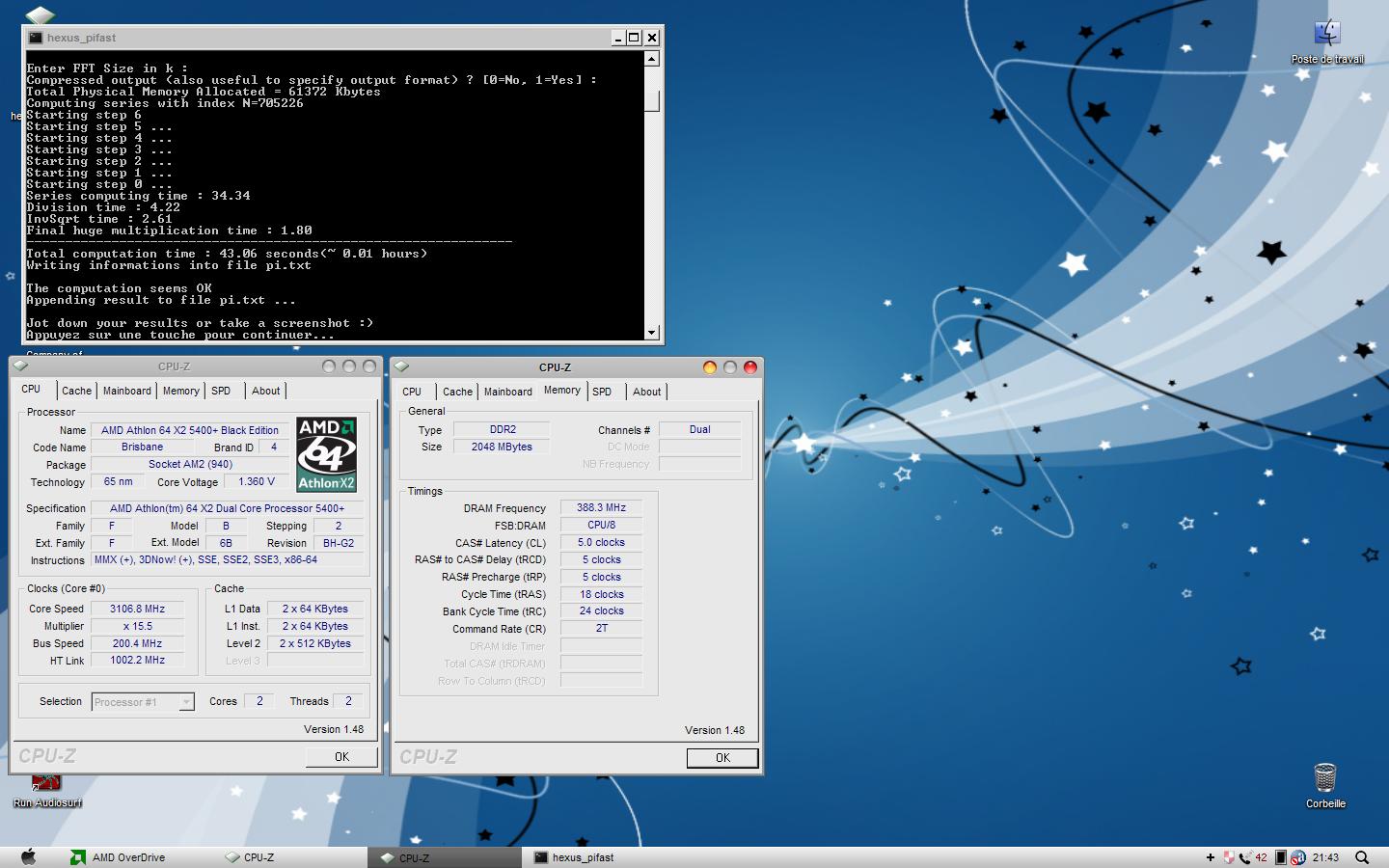Click the Cycle Time (tRAS) value 18 clocks

click(x=601, y=595)
